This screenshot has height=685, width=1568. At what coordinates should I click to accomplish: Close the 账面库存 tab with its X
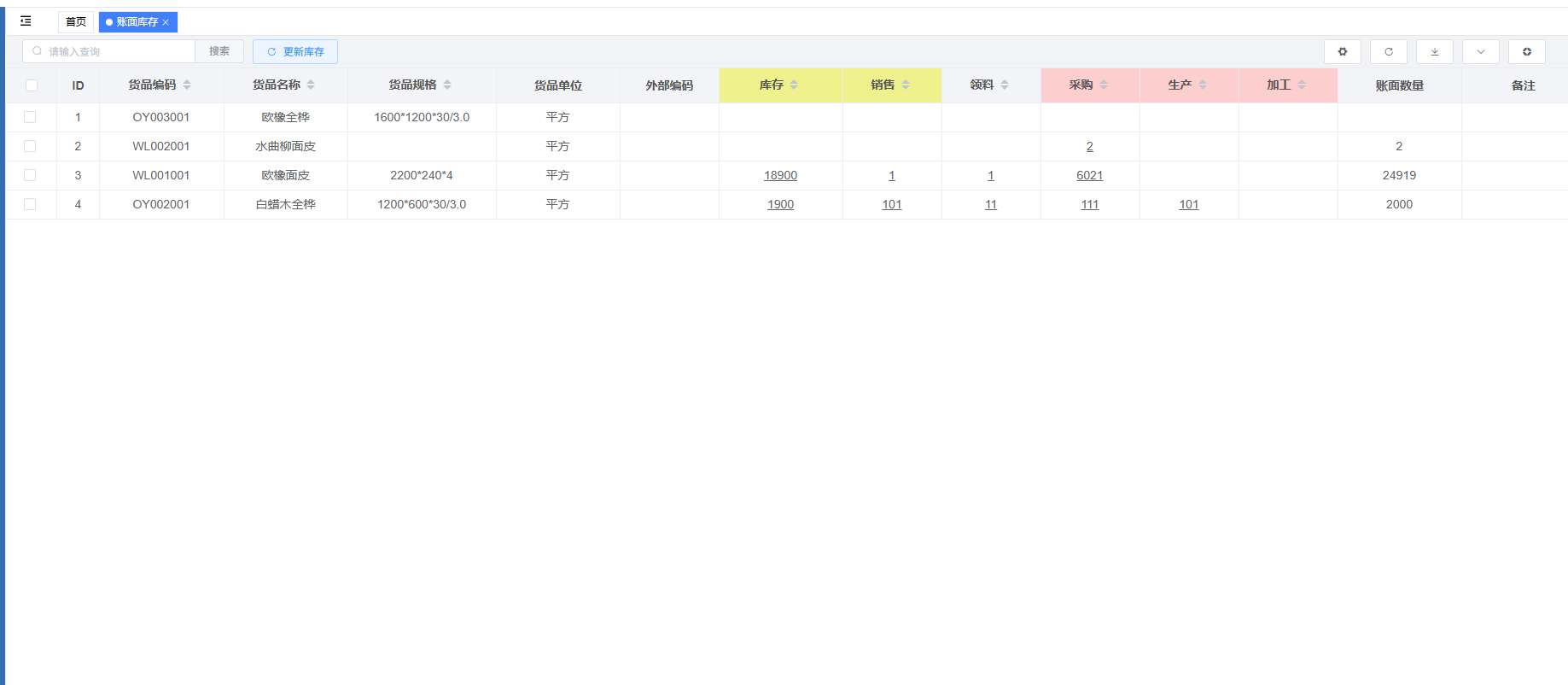pyautogui.click(x=166, y=22)
